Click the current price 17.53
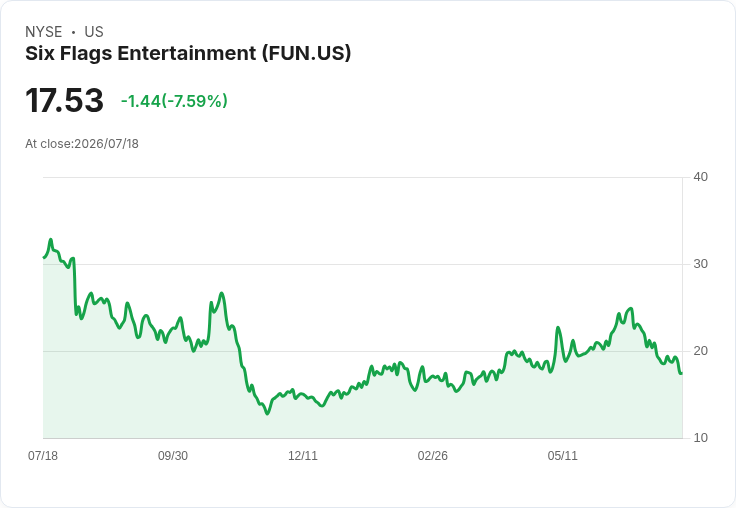 click(x=64, y=100)
